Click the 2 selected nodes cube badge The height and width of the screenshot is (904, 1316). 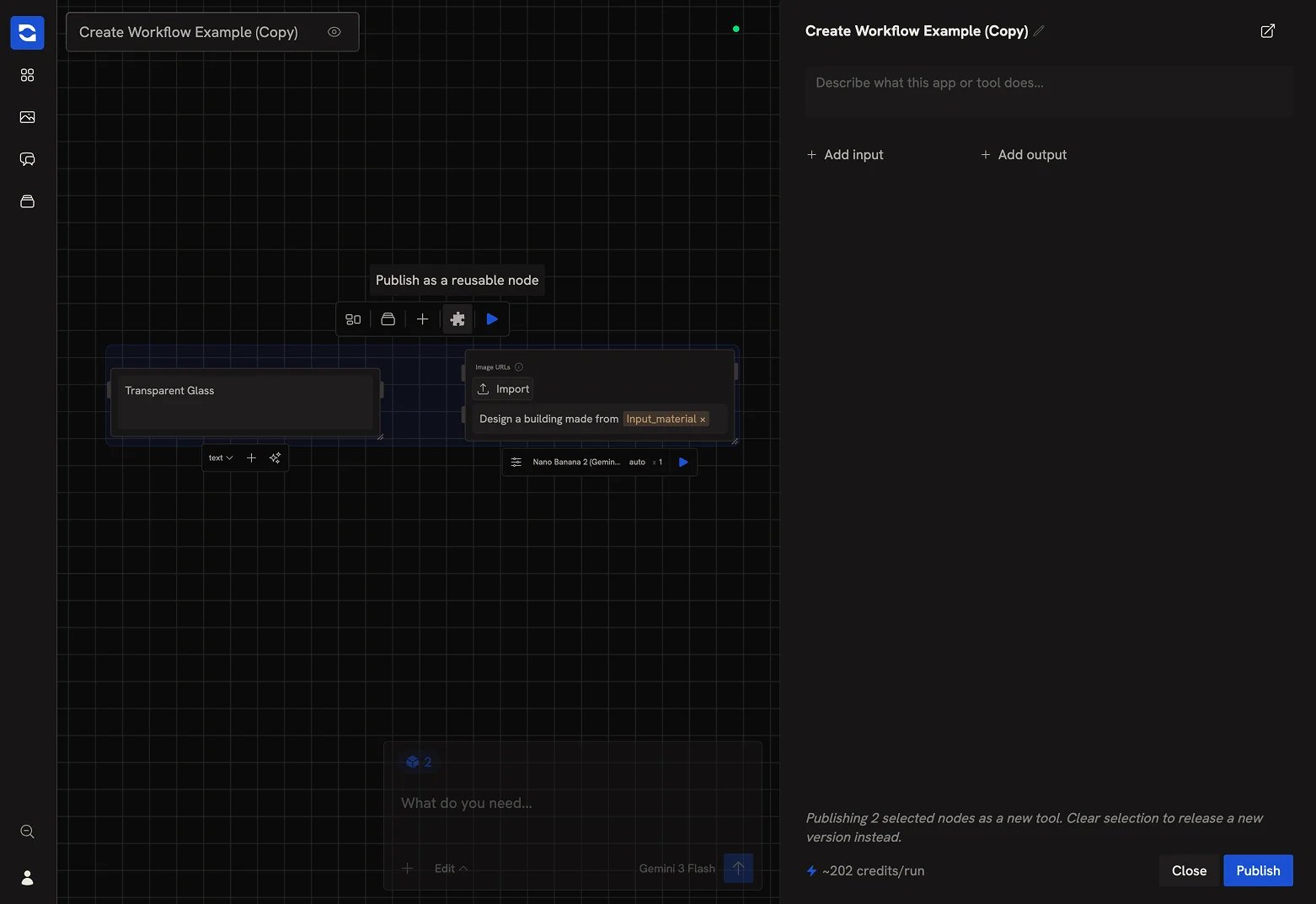[x=419, y=762]
